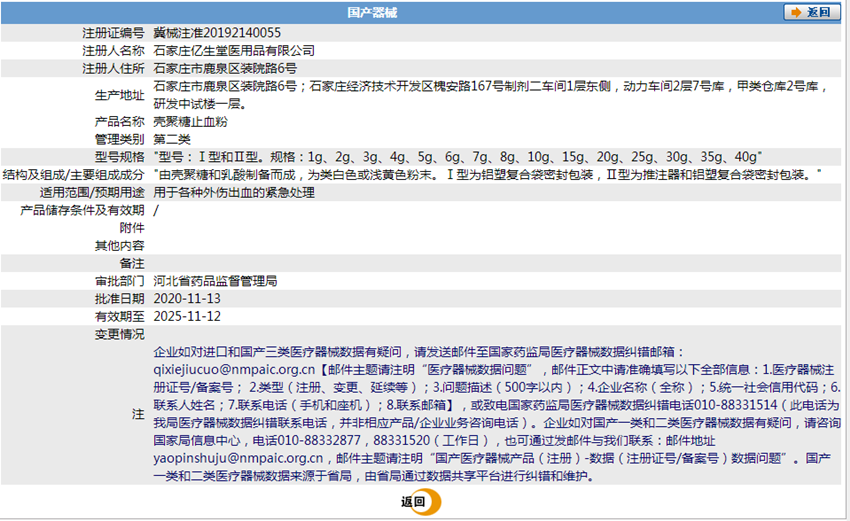
Task: Click the 生产地址 label
Action: click(120, 95)
